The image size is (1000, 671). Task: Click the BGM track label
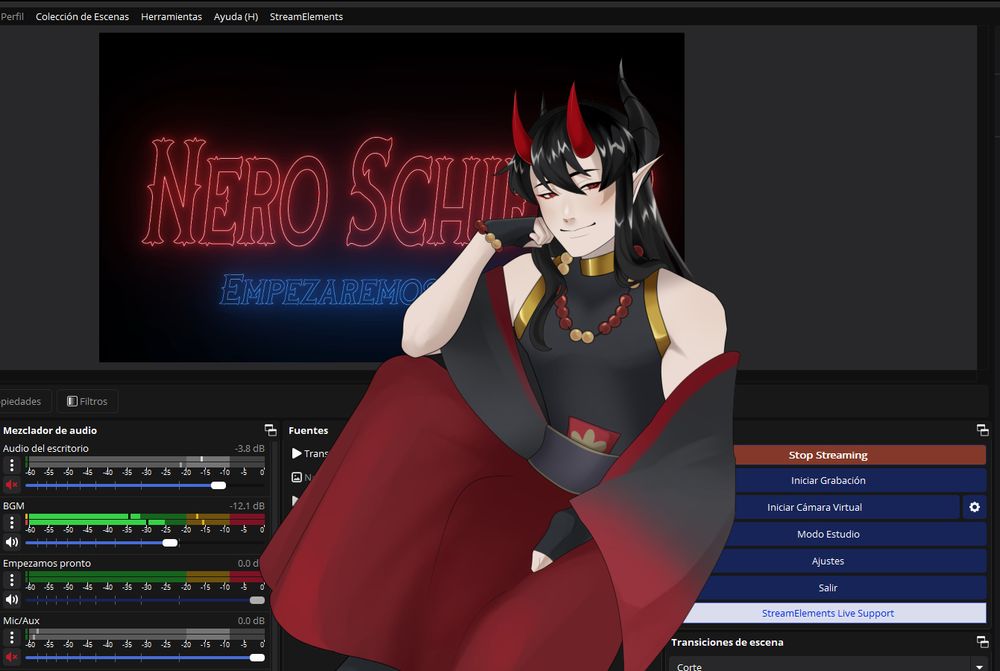(13, 506)
